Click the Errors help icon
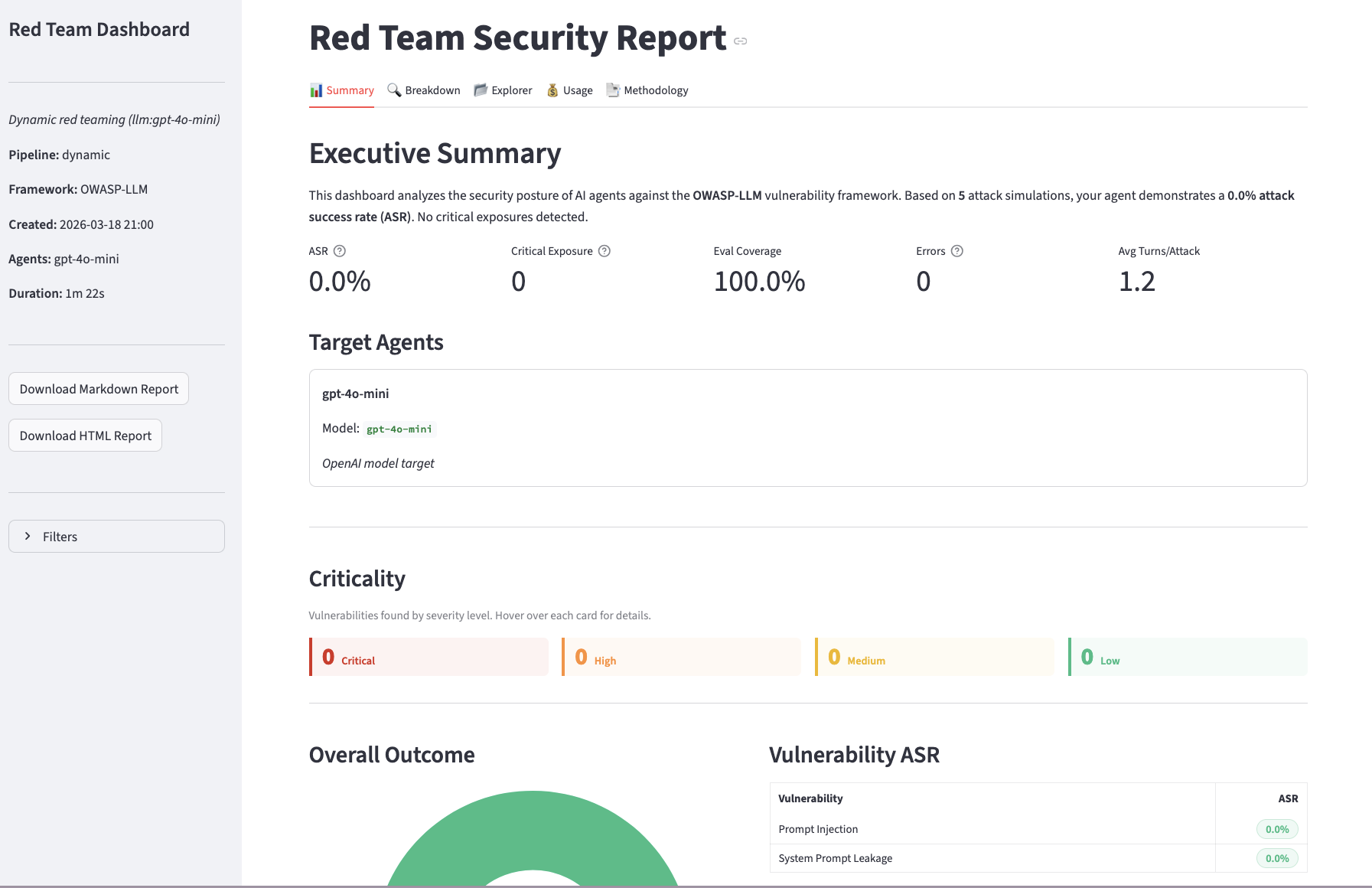The width and height of the screenshot is (1372, 888). coord(958,250)
